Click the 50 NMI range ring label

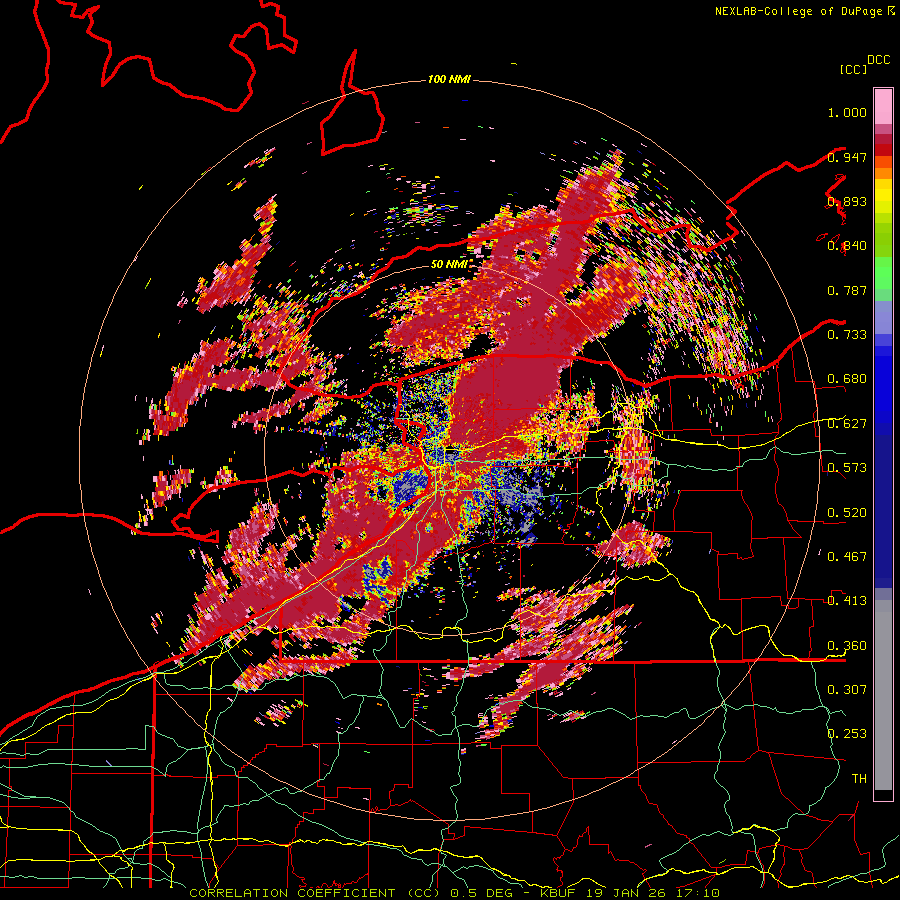(448, 264)
